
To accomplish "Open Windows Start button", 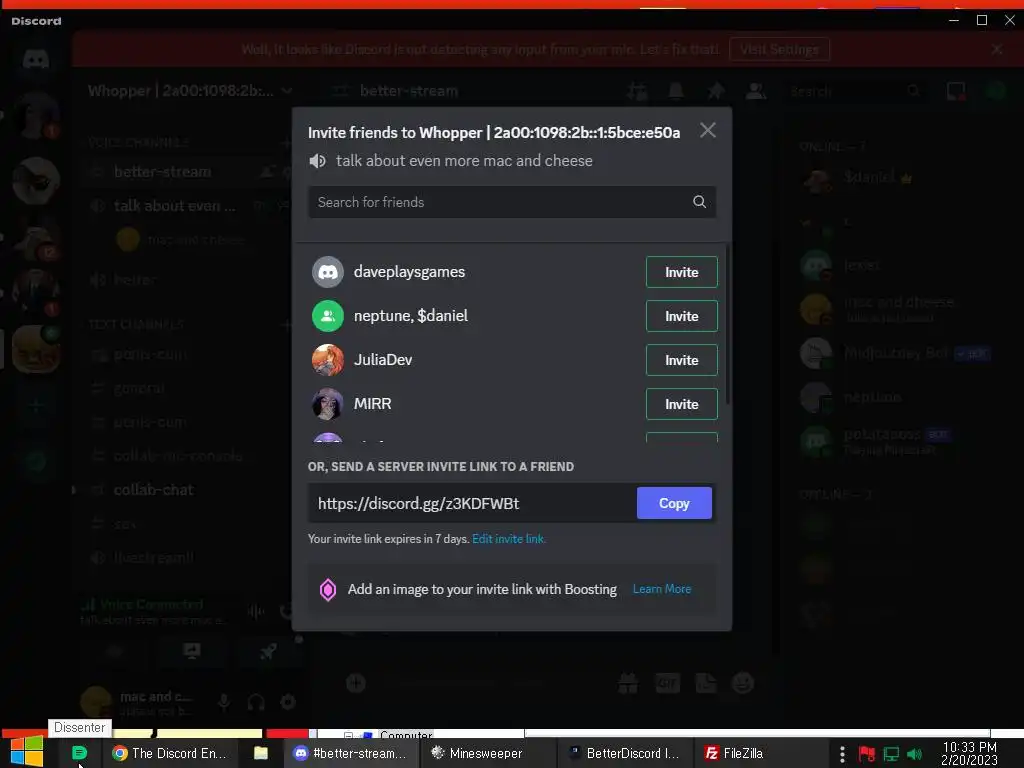I will point(27,752).
